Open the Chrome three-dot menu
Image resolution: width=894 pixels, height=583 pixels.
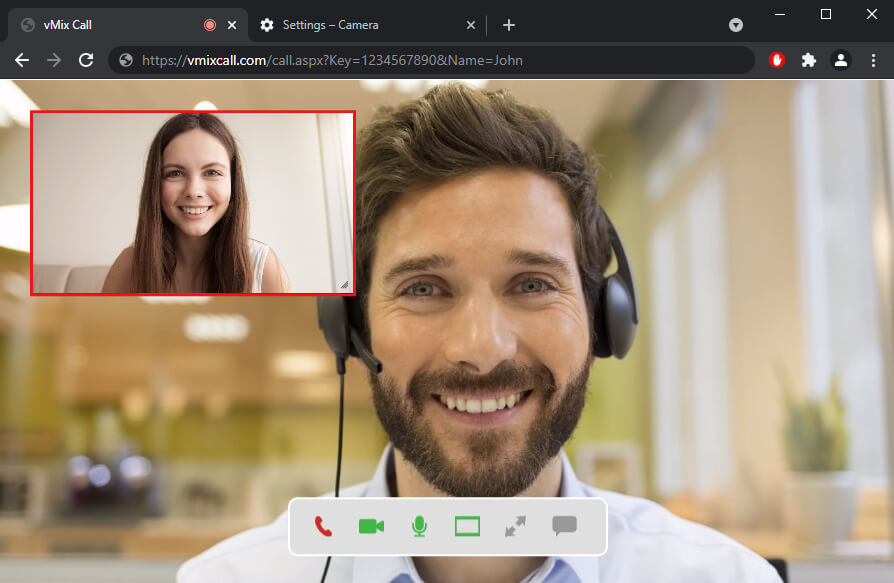click(x=873, y=60)
